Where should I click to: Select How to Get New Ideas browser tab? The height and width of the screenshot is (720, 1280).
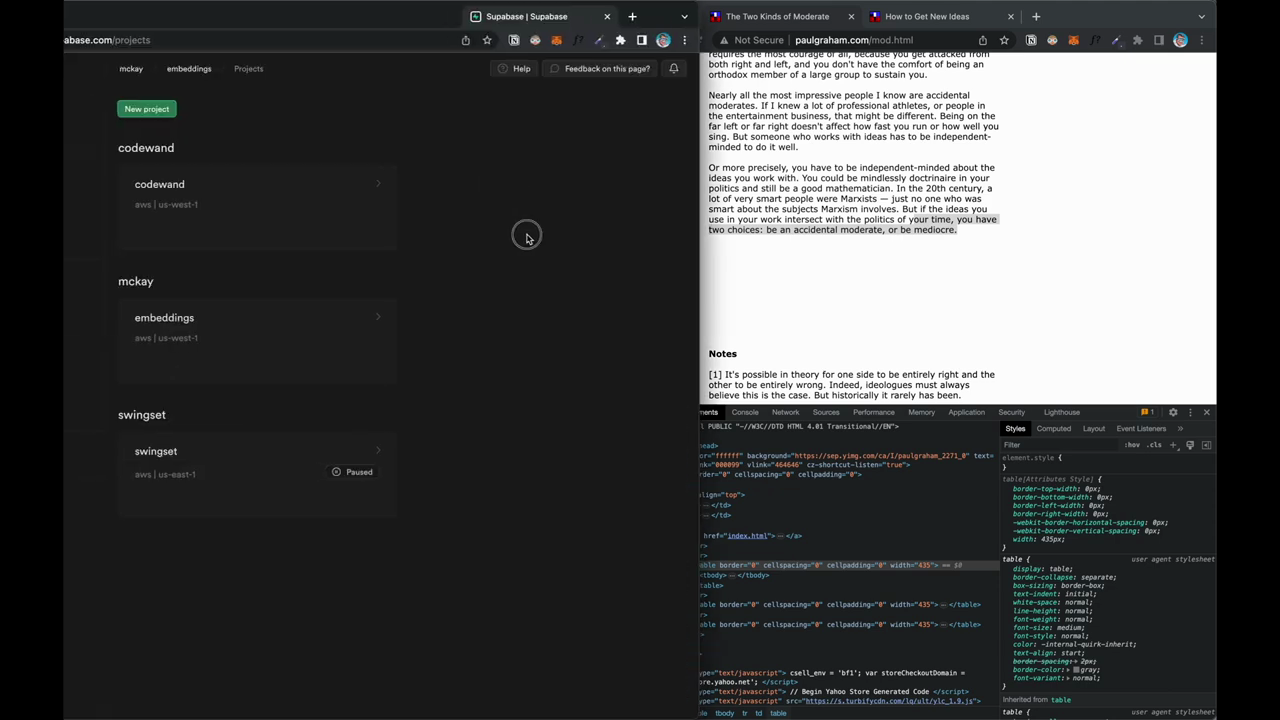point(927,16)
